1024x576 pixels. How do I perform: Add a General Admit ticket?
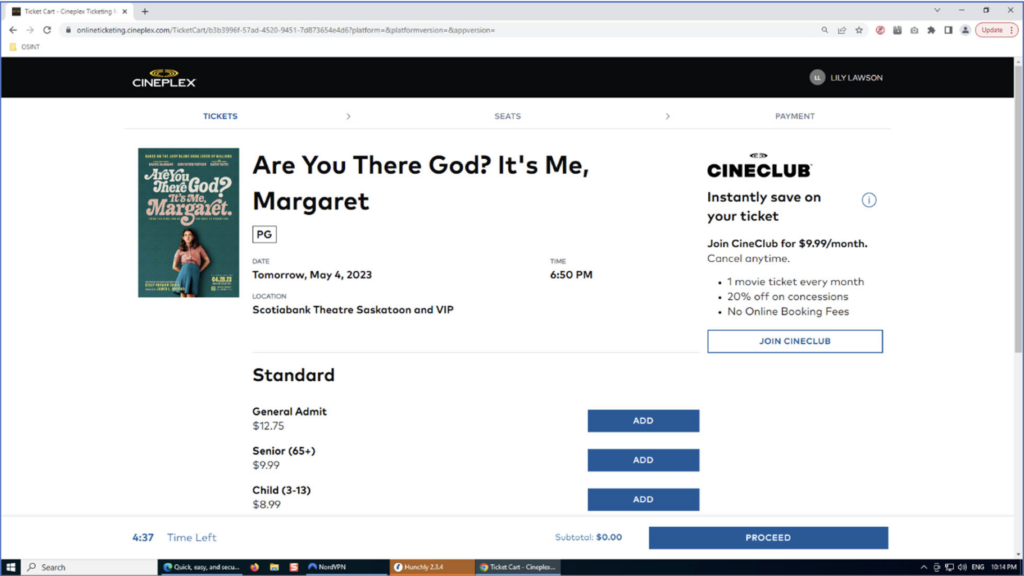(643, 421)
